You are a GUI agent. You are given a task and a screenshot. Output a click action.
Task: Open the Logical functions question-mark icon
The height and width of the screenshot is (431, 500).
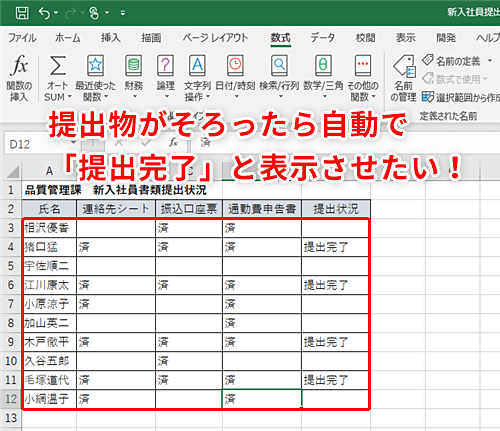pyautogui.click(x=166, y=65)
